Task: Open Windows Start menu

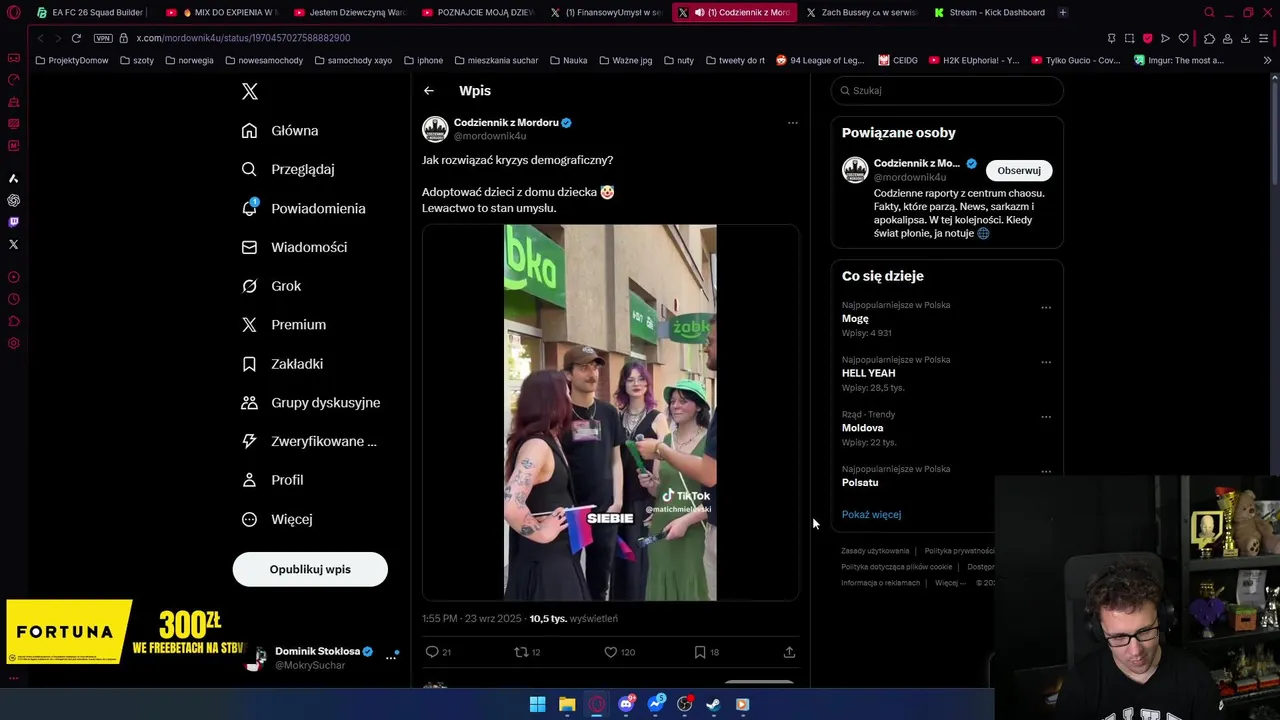Action: click(x=537, y=704)
